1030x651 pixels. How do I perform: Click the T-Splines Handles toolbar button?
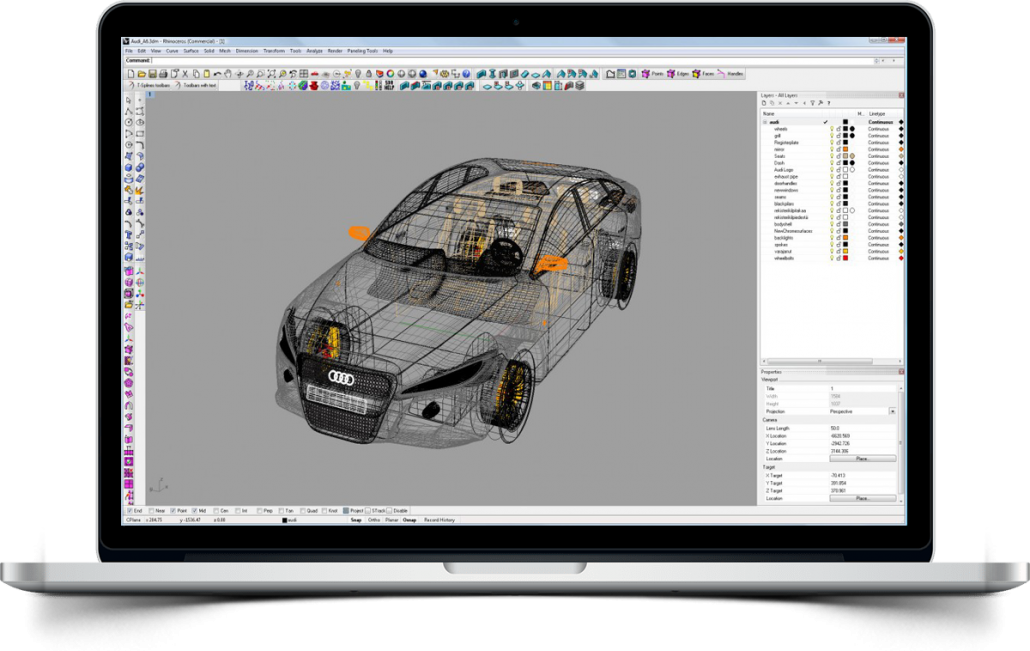pyautogui.click(x=730, y=74)
